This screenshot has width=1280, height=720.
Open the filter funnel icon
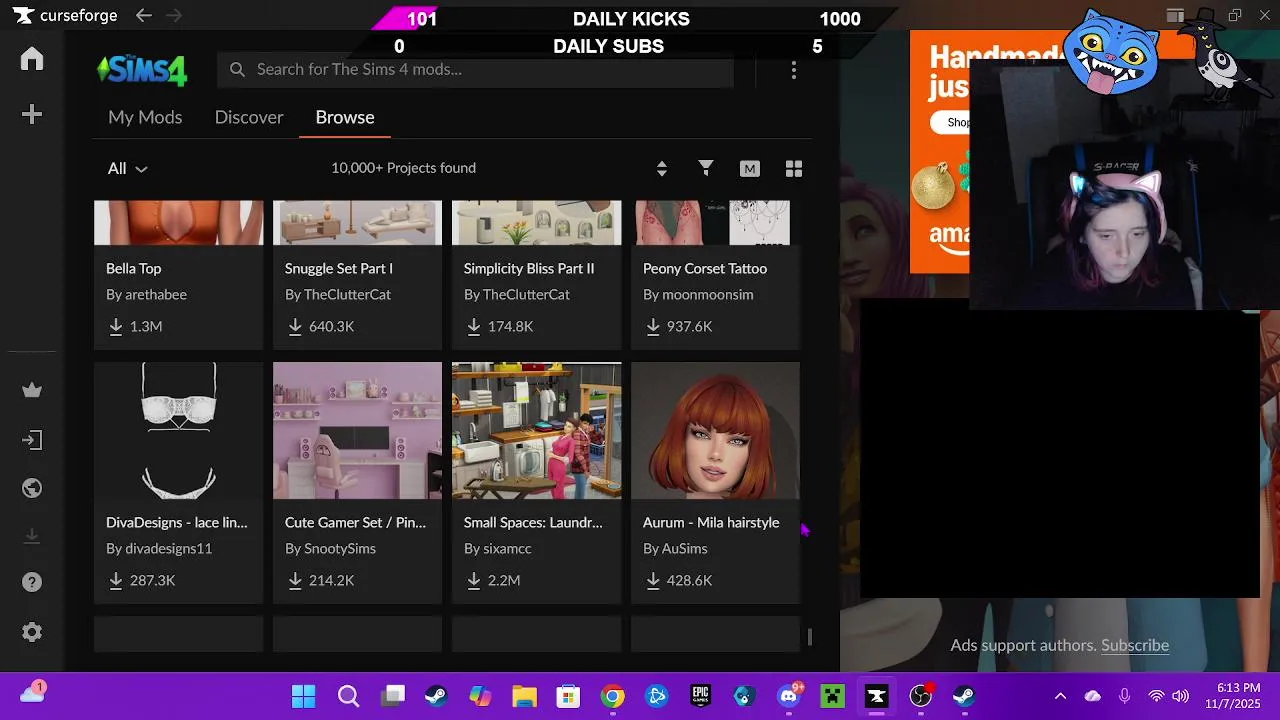(706, 168)
